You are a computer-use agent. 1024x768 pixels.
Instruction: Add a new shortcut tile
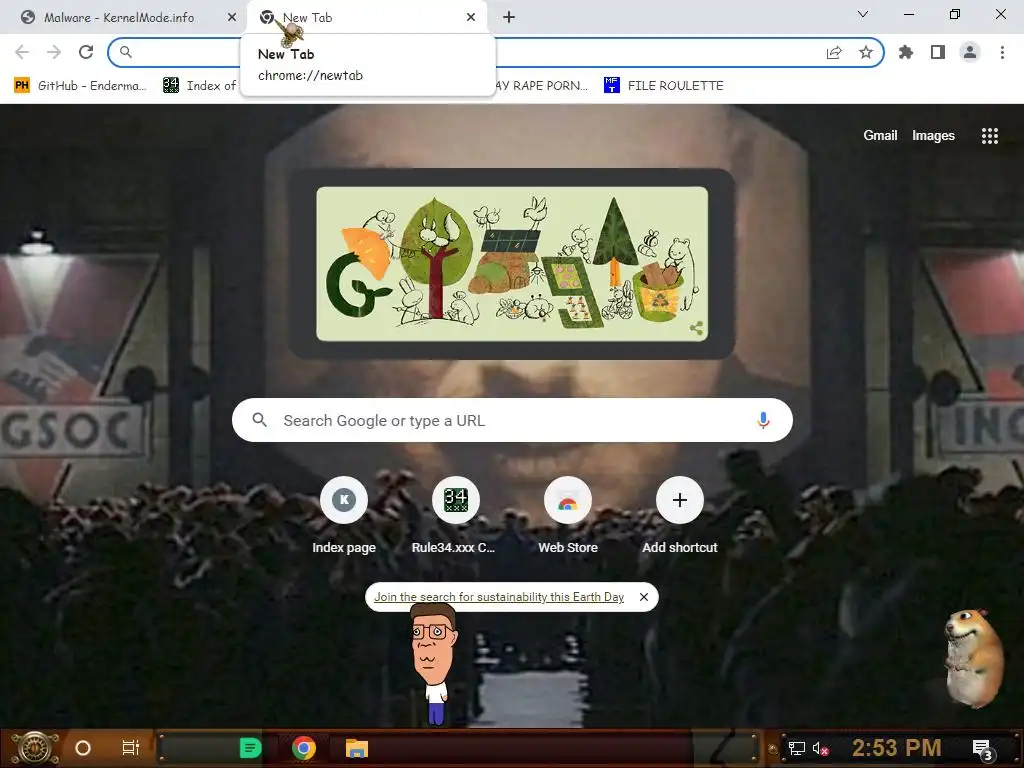(x=680, y=516)
